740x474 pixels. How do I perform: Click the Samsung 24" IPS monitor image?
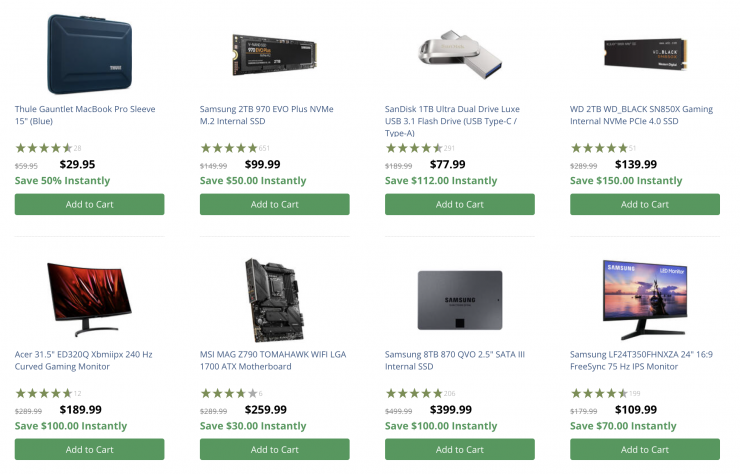(x=644, y=296)
